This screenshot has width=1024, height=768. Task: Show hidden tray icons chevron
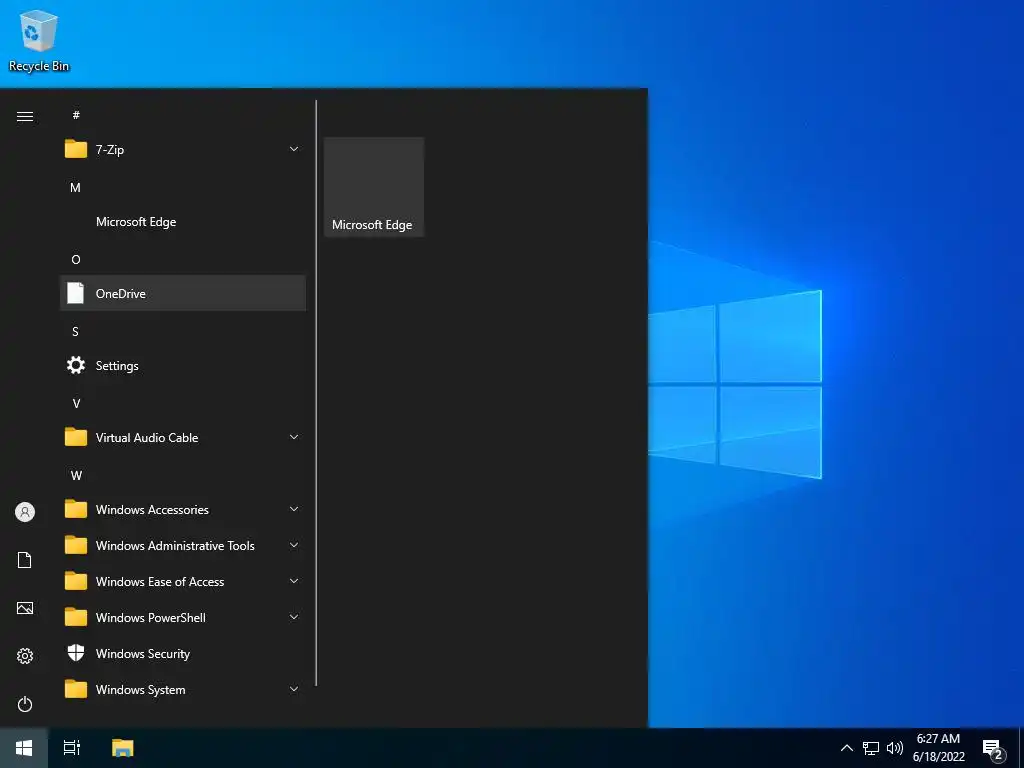pyautogui.click(x=846, y=748)
